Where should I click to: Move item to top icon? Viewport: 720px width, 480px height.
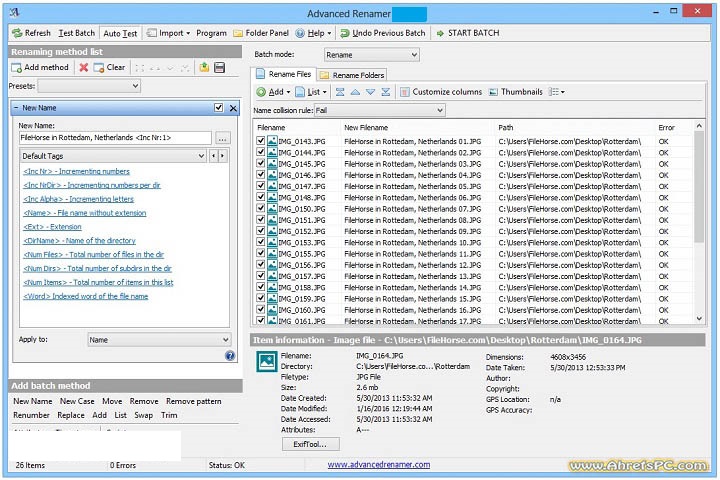[x=340, y=92]
